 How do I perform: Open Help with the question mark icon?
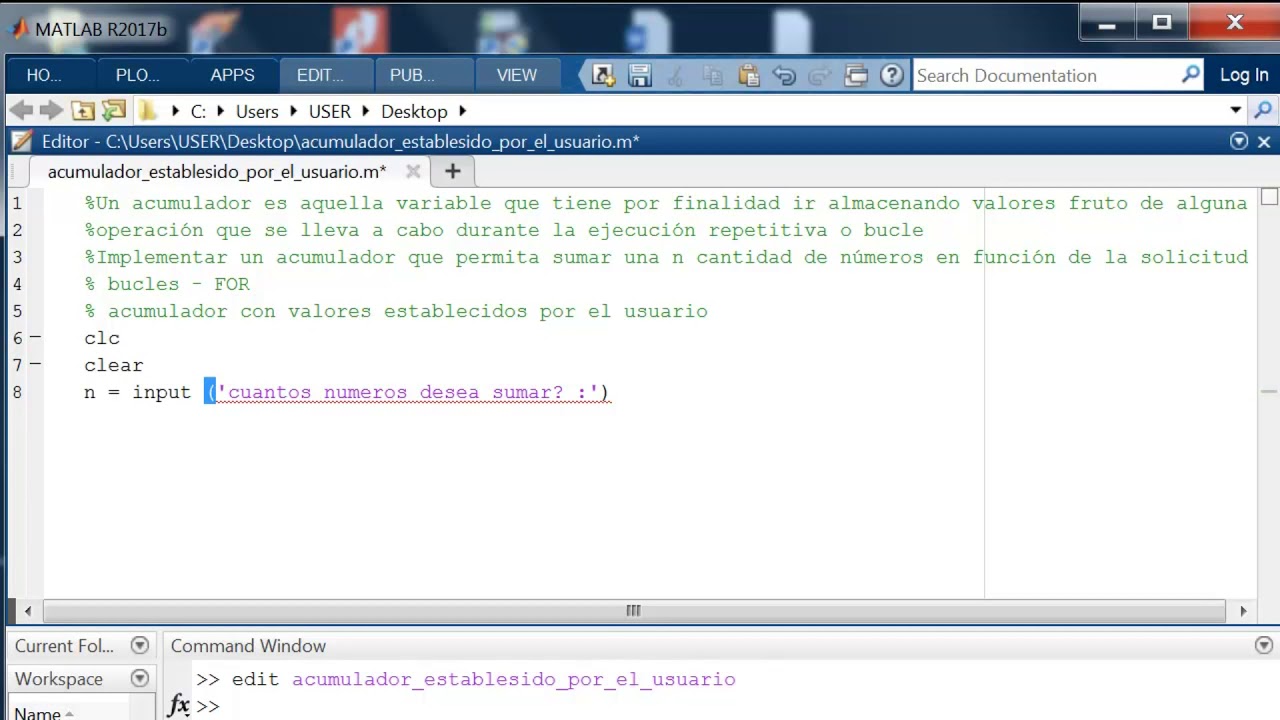[x=892, y=75]
